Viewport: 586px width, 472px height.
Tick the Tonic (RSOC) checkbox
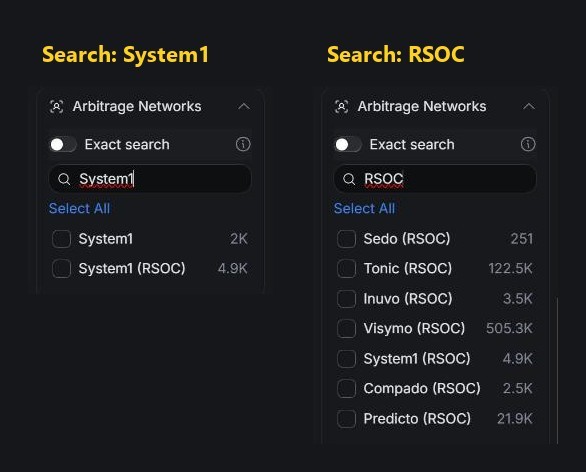(x=346, y=269)
